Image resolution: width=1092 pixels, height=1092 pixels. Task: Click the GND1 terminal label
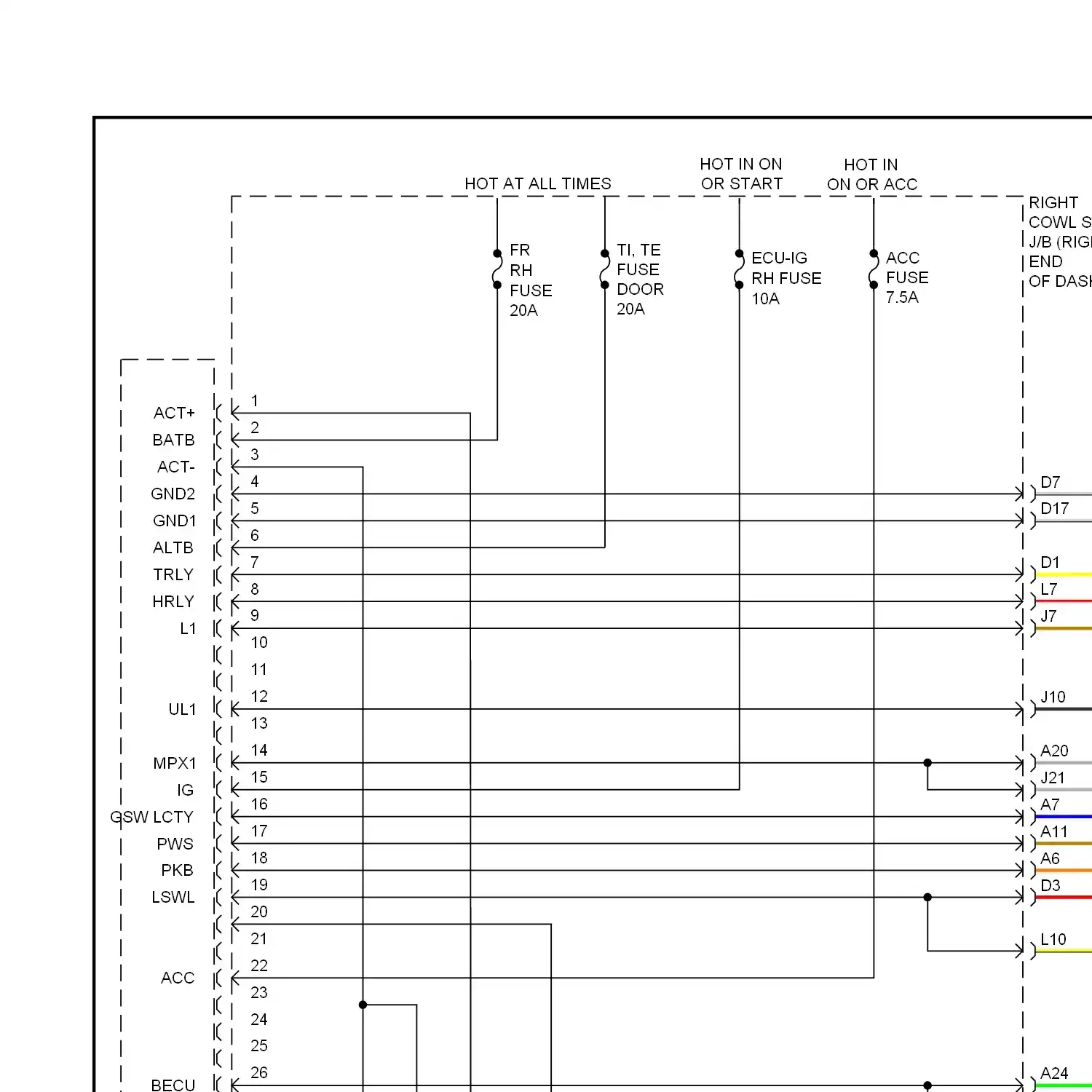174,521
